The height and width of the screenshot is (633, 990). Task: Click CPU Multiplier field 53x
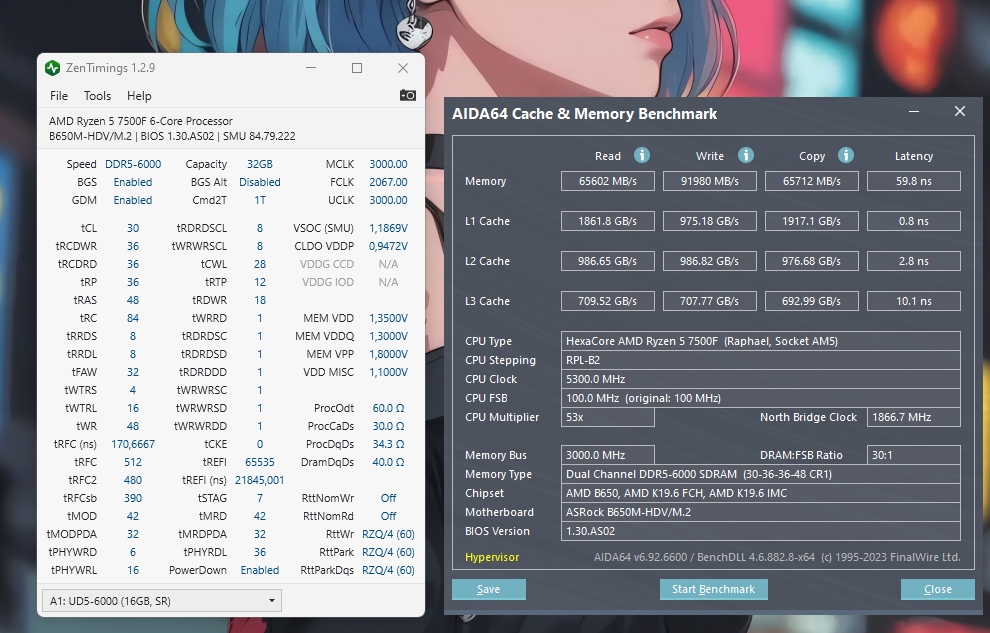pyautogui.click(x=608, y=417)
